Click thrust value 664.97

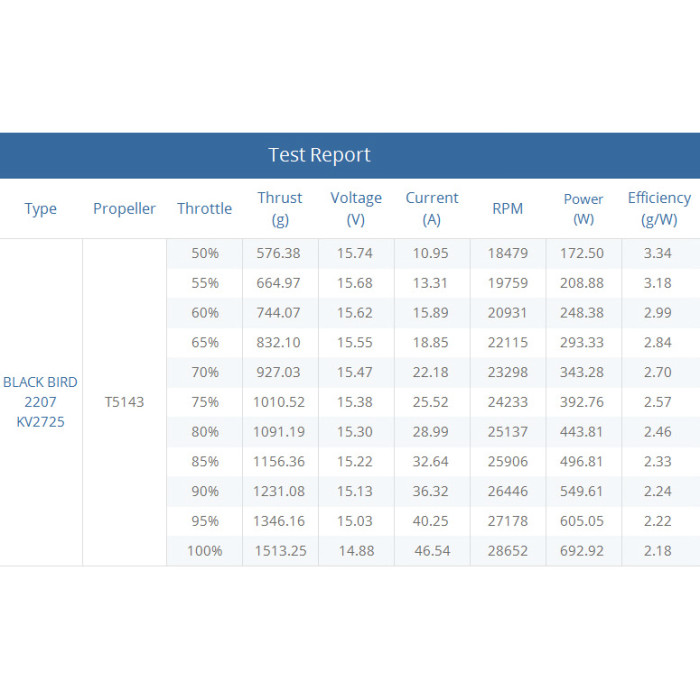[278, 283]
